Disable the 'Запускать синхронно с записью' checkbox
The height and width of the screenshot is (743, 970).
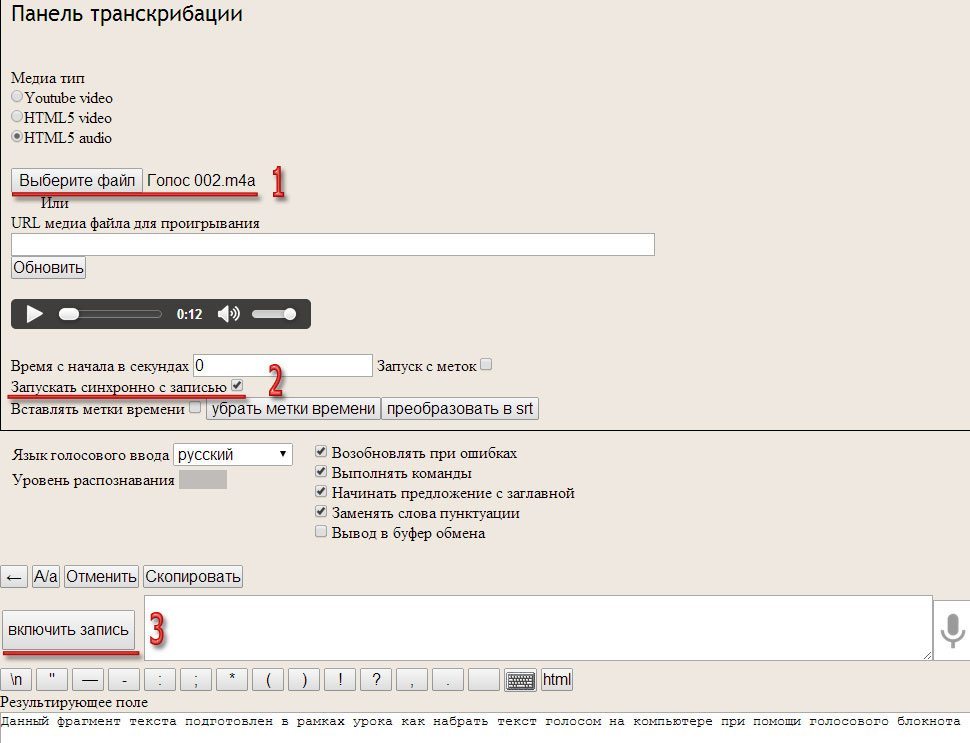pos(237,385)
